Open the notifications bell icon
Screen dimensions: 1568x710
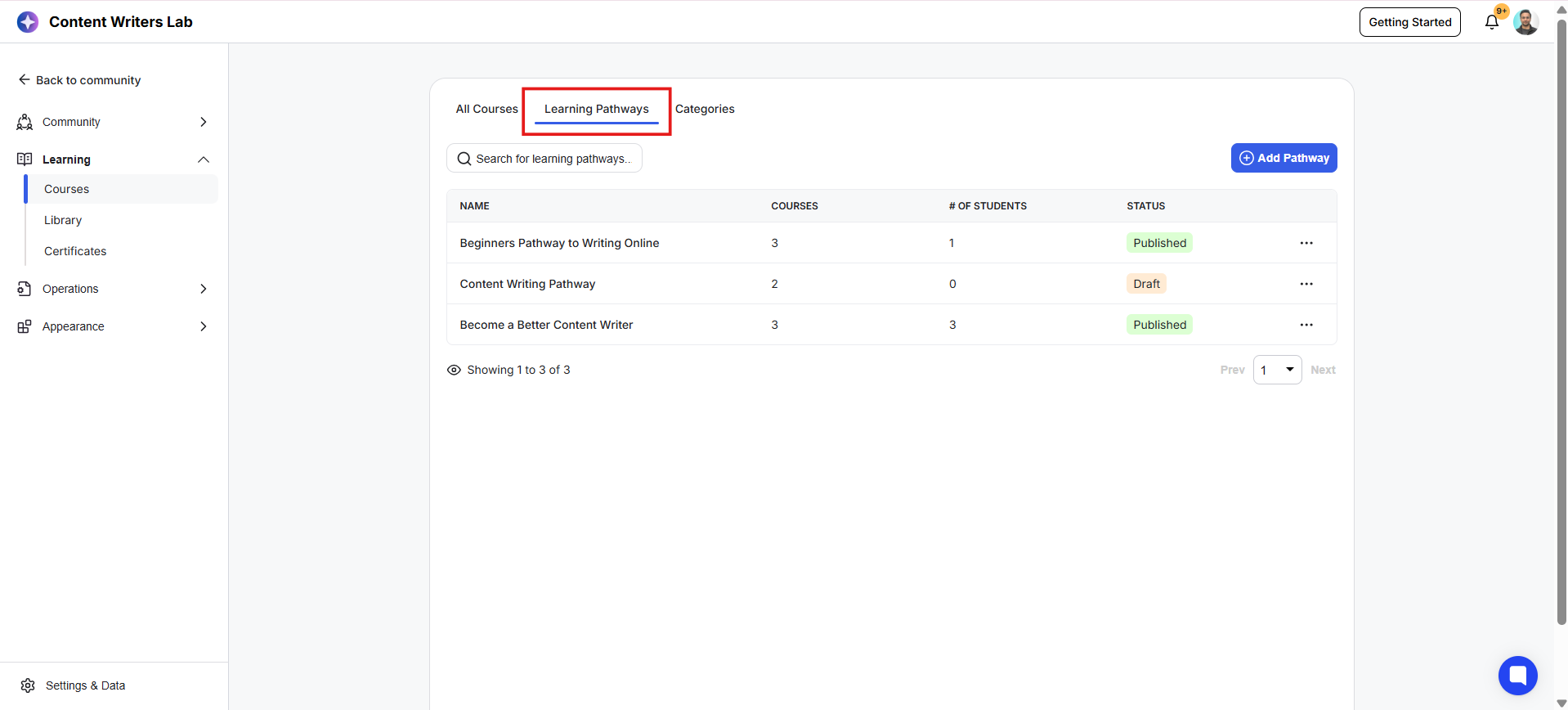[x=1492, y=22]
